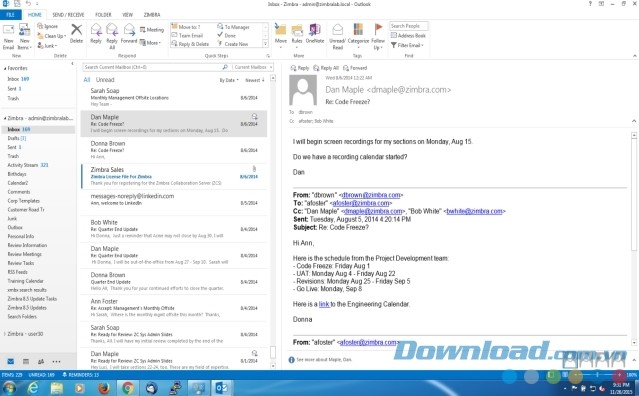Viewport: 639px width, 396px height.
Task: Open the Move folder button
Action: click(x=281, y=36)
